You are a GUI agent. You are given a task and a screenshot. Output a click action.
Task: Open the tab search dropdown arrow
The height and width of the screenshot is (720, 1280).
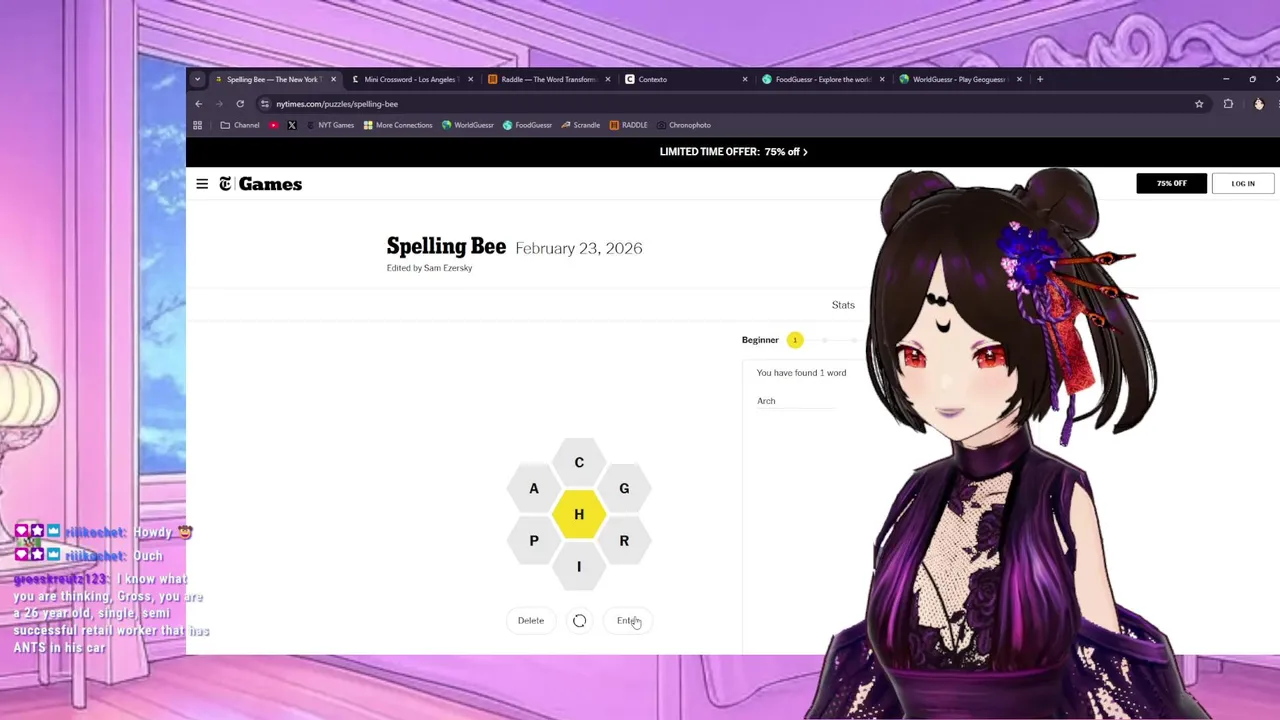[197, 79]
